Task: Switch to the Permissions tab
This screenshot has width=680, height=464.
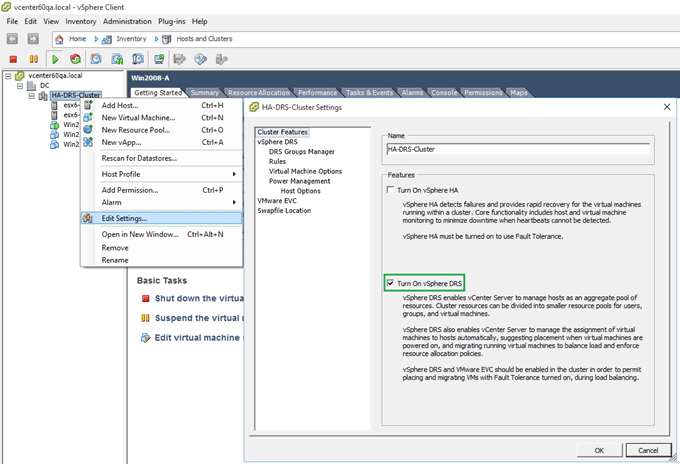Action: [483, 92]
